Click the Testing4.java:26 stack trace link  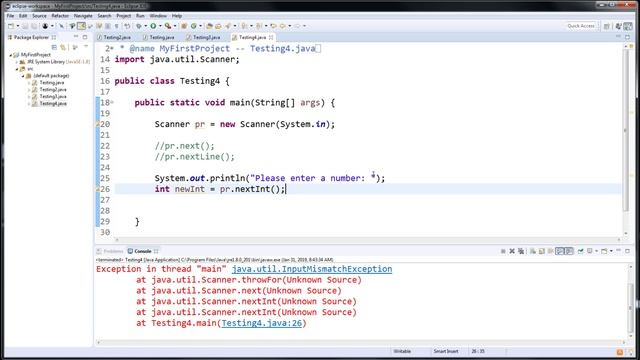click(262, 323)
